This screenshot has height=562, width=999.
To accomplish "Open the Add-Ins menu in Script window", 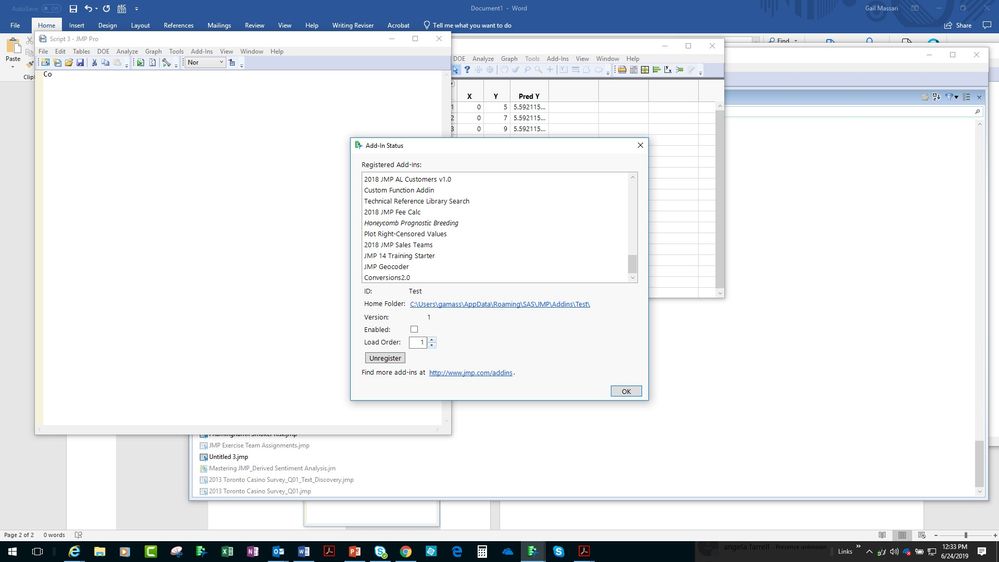I will 201,52.
